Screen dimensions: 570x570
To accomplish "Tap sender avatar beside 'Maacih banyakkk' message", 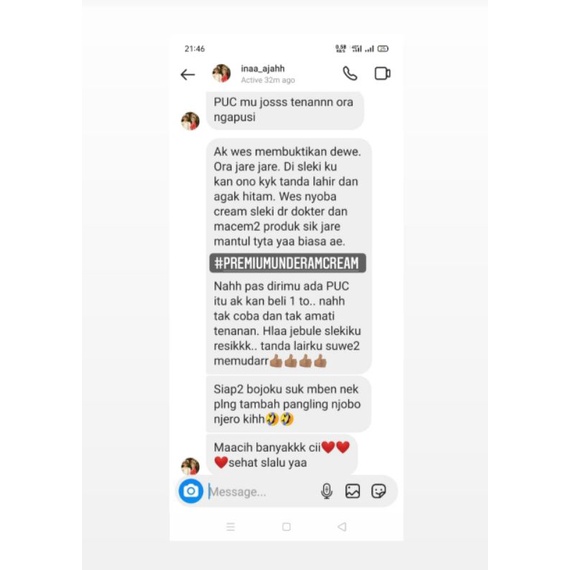I will [190, 466].
